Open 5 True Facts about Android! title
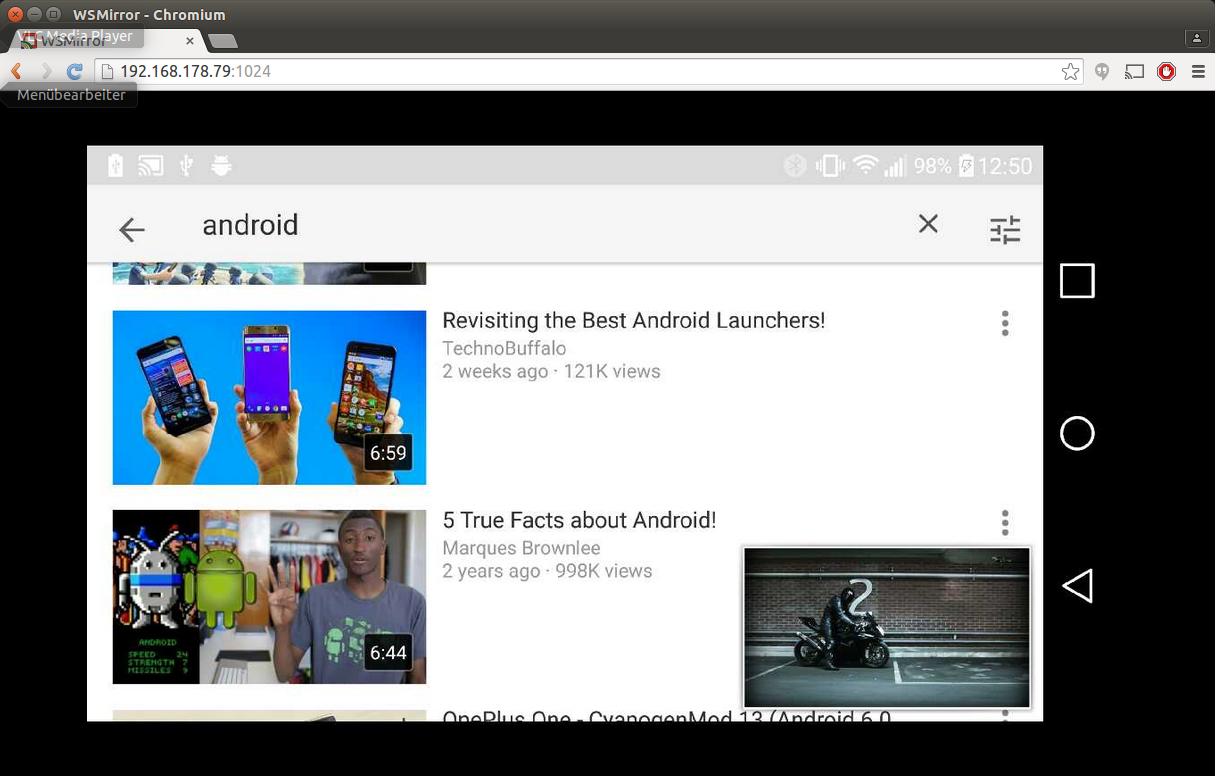This screenshot has width=1215, height=776. 579,520
